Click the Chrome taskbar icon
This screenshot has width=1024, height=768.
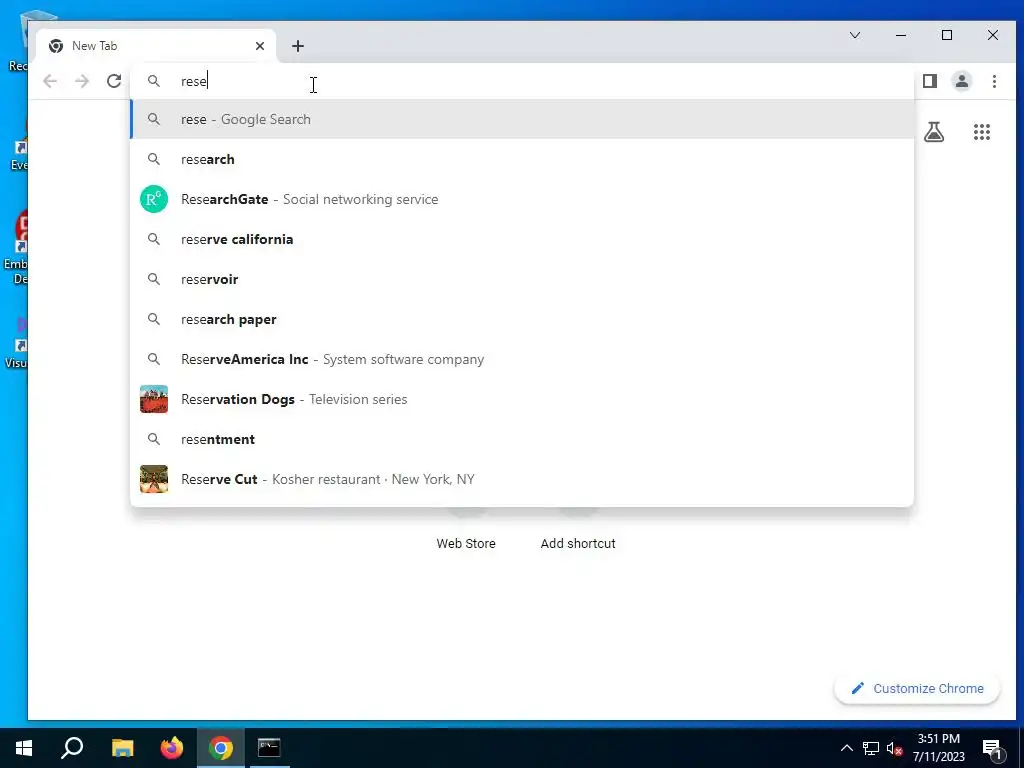click(221, 748)
